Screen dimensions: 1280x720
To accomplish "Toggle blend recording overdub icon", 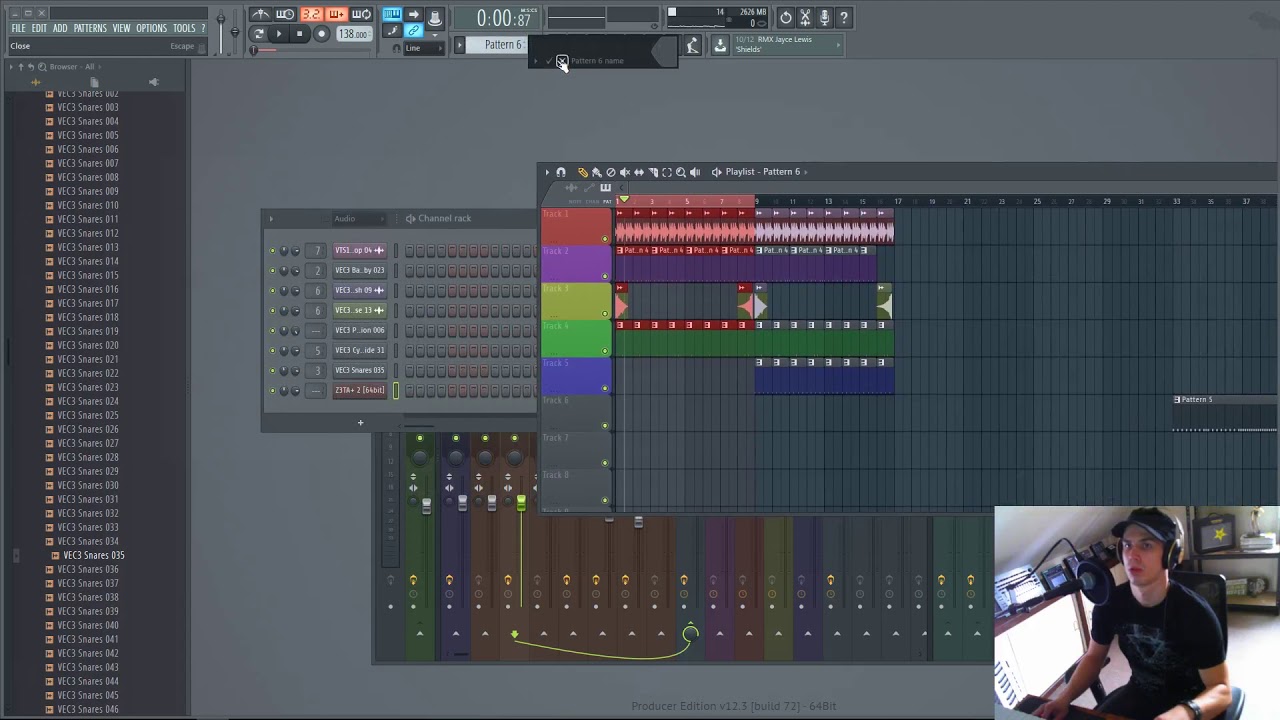I will tap(336, 14).
